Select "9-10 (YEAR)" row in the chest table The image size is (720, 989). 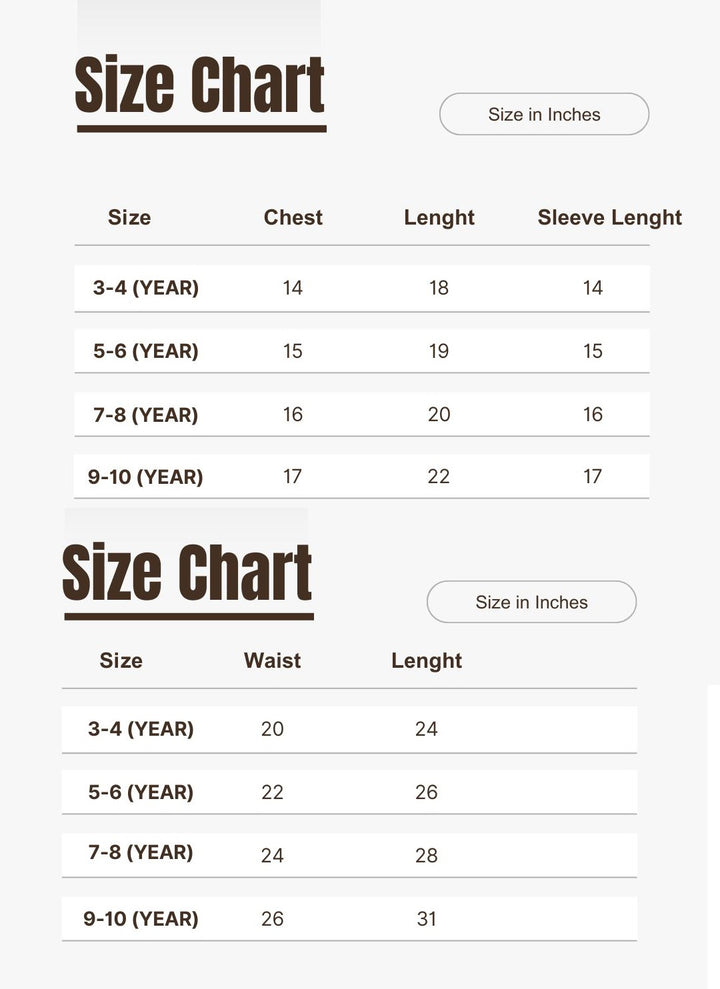pos(146,477)
